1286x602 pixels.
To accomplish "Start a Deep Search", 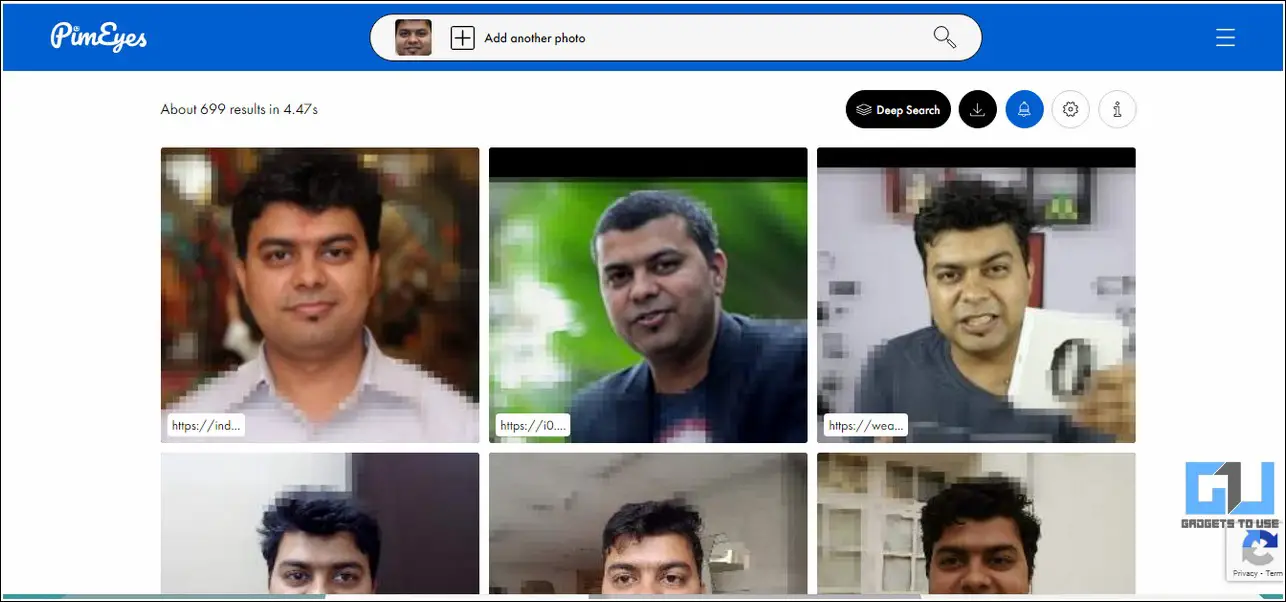I will pyautogui.click(x=898, y=110).
